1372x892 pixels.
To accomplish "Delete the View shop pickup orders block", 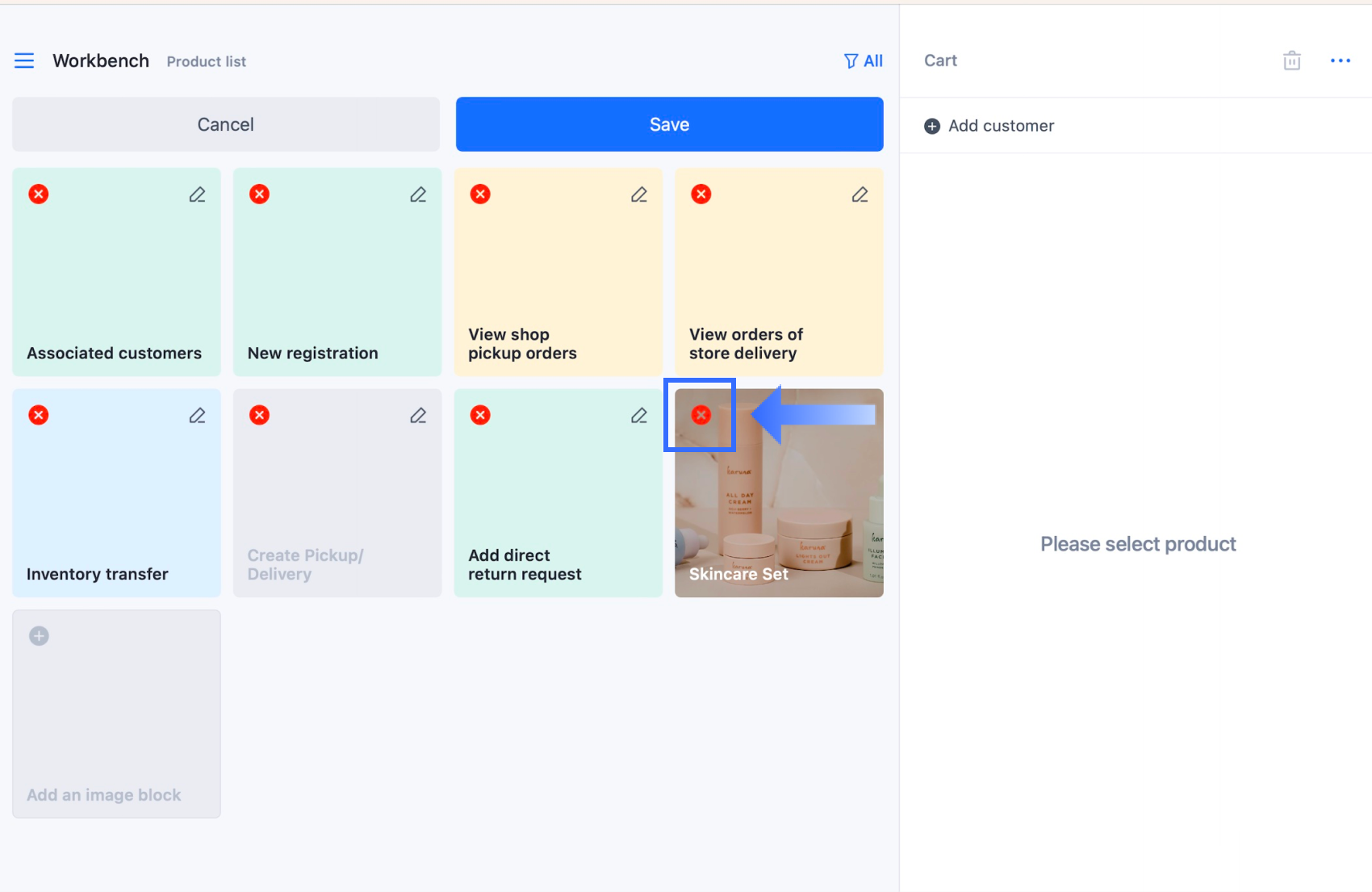I will 480,194.
